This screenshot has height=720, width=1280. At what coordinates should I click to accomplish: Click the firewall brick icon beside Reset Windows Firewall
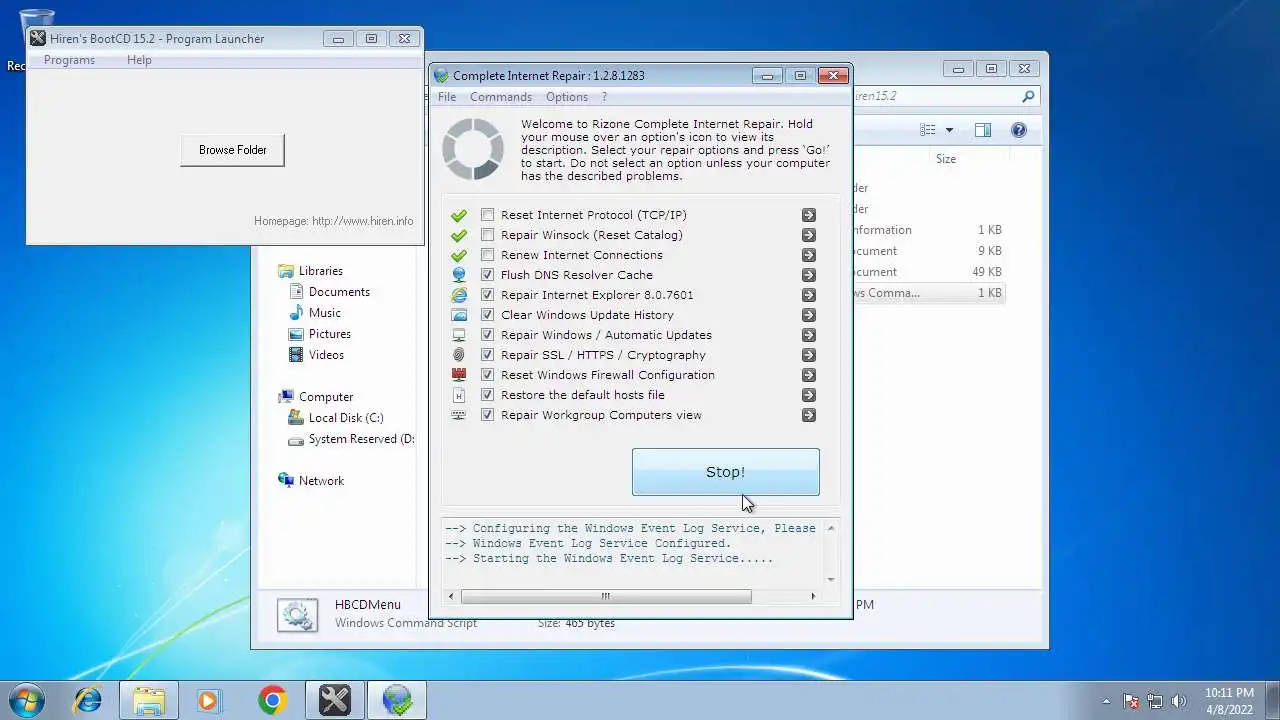(459, 375)
